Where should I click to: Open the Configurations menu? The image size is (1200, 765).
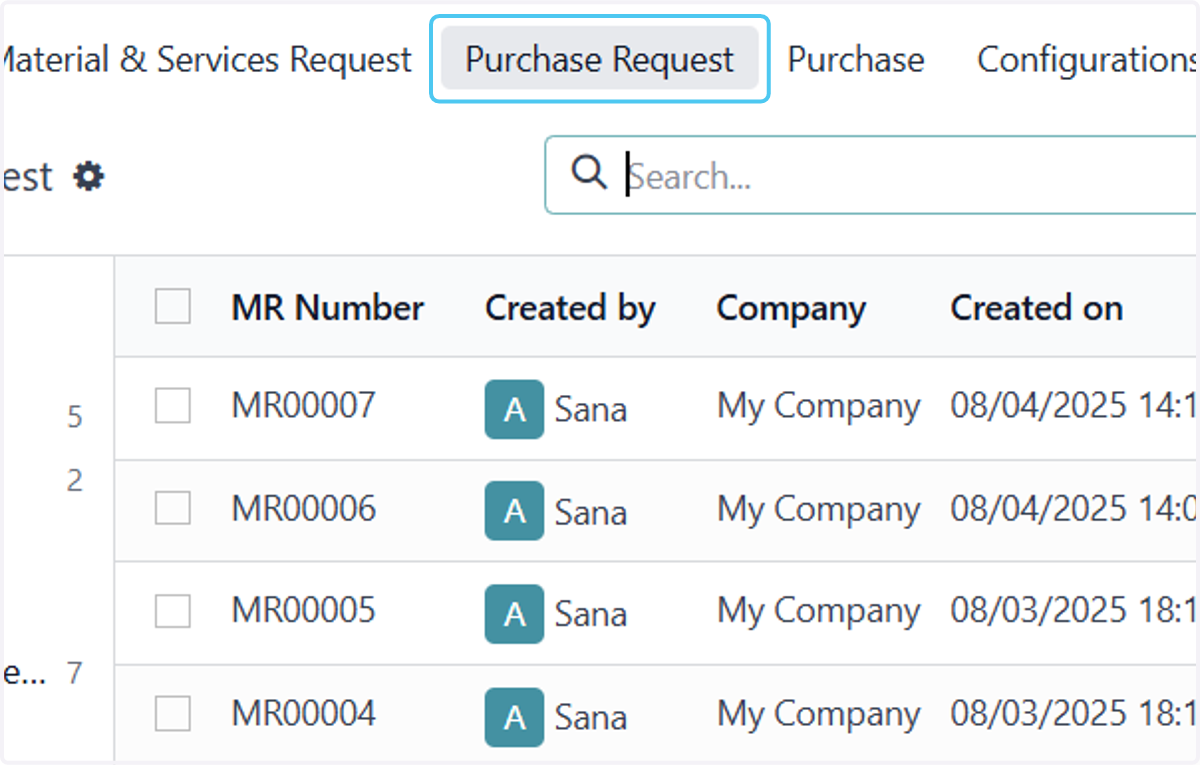pos(1087,59)
